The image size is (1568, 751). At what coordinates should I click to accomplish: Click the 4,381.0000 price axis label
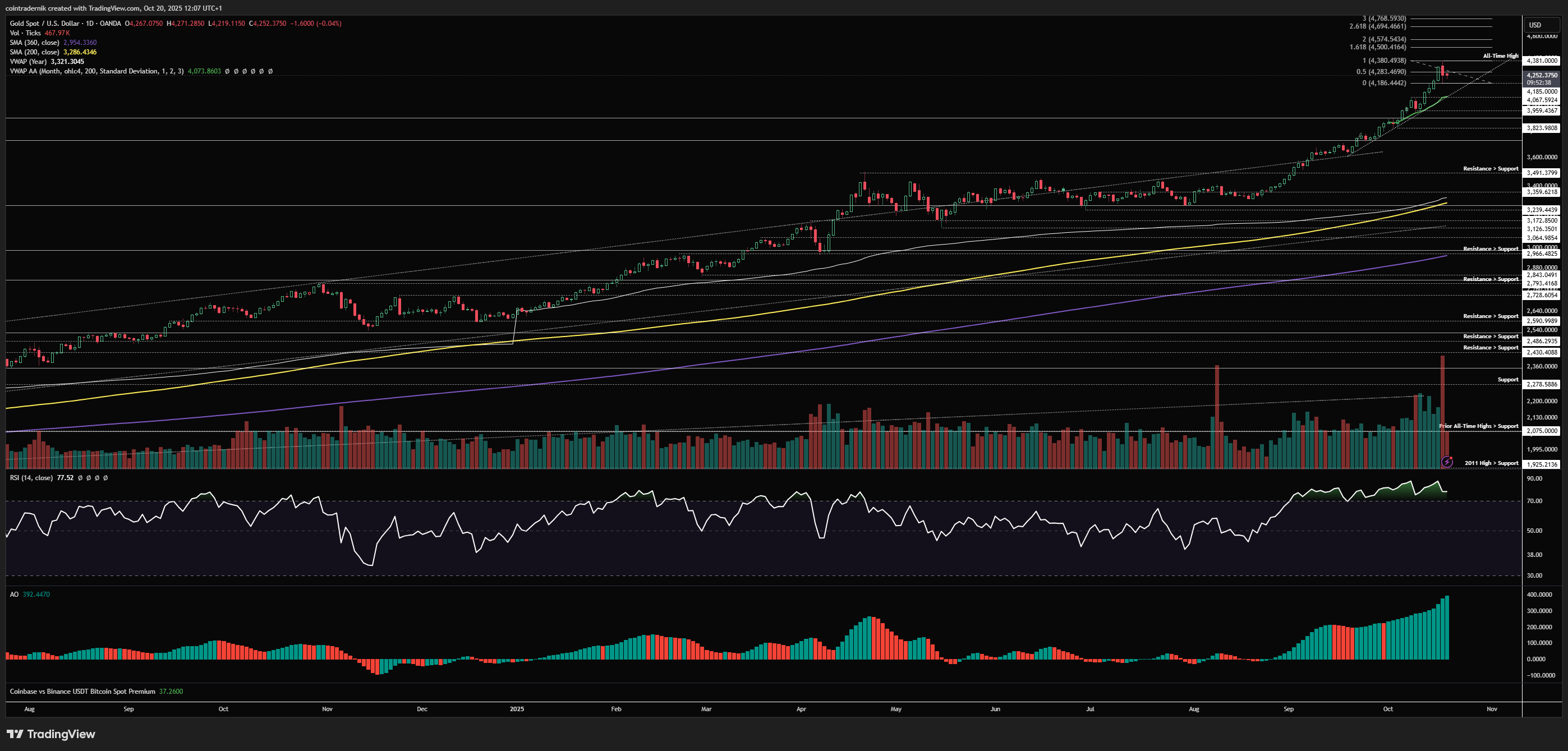[x=1542, y=60]
